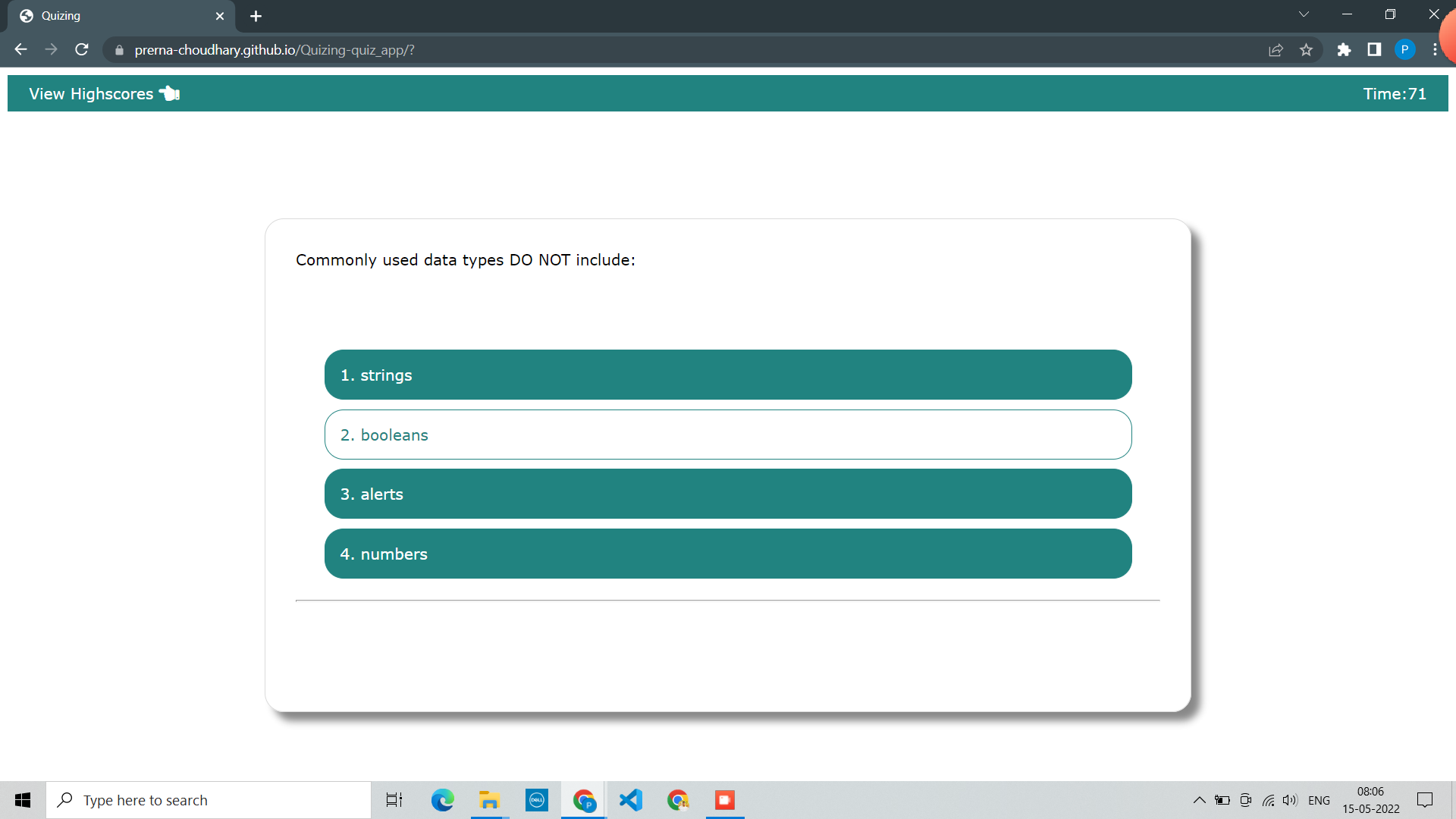Select answer 1. strings
1456x819 pixels.
[x=728, y=375]
